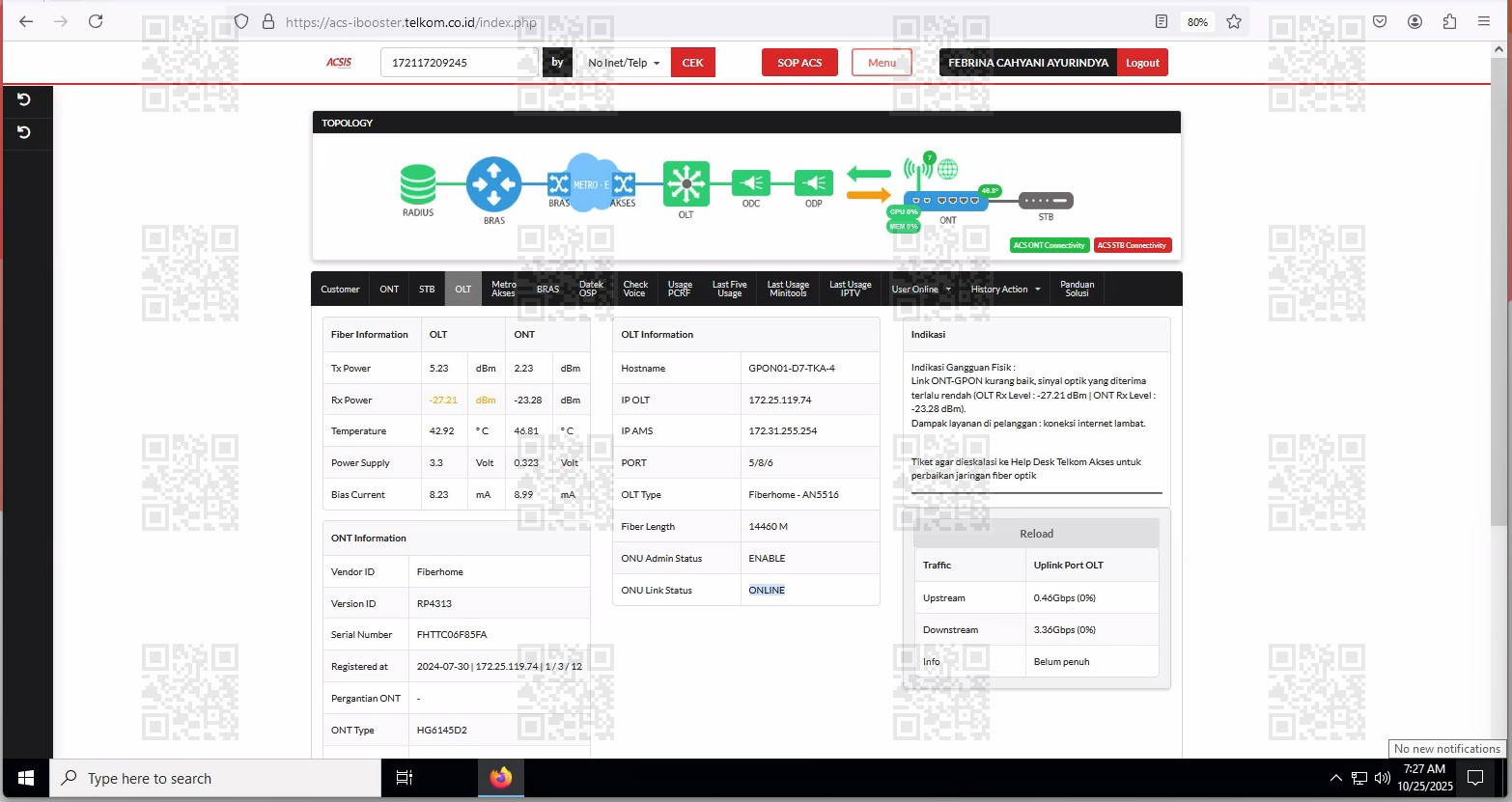Screen dimensions: 1512x802
Task: Open the volume control in system tray
Action: click(x=1383, y=778)
